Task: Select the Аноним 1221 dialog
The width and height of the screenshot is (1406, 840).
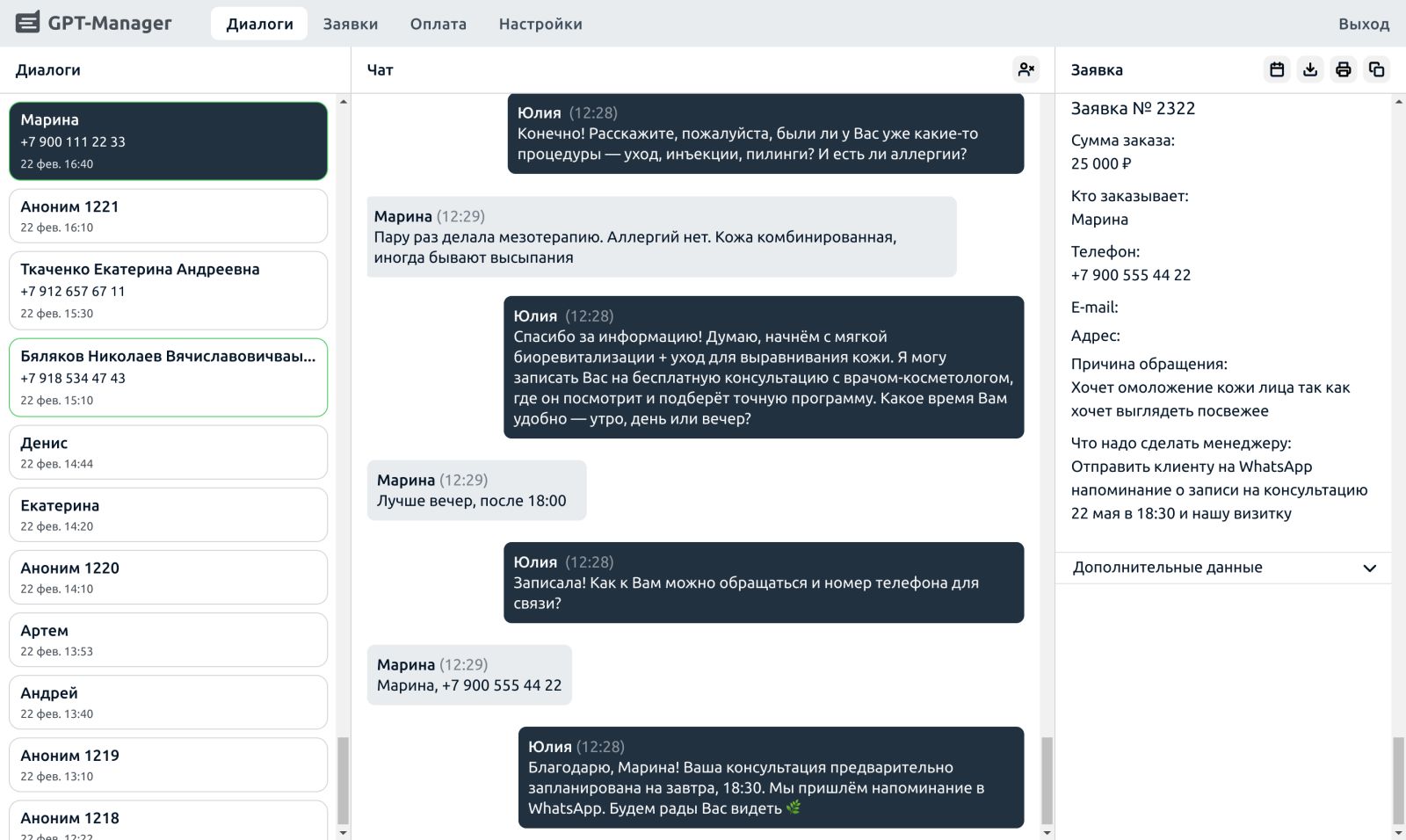Action: pos(168,216)
